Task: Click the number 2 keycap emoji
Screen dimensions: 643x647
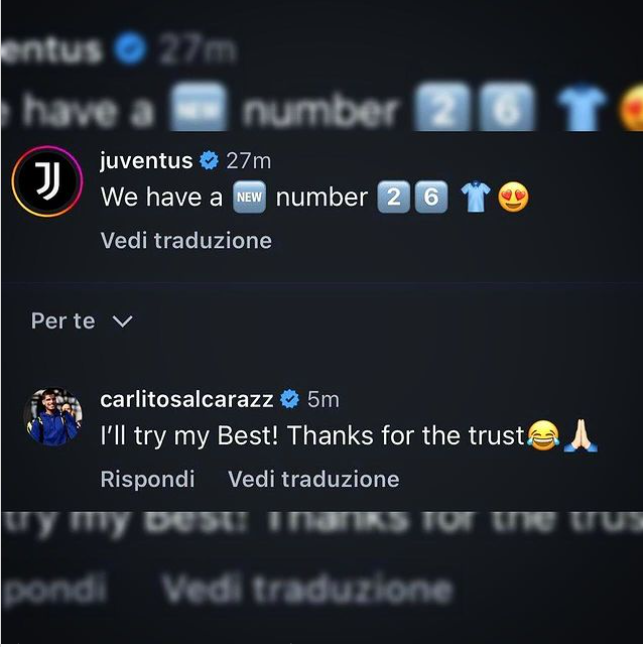Action: pos(394,197)
